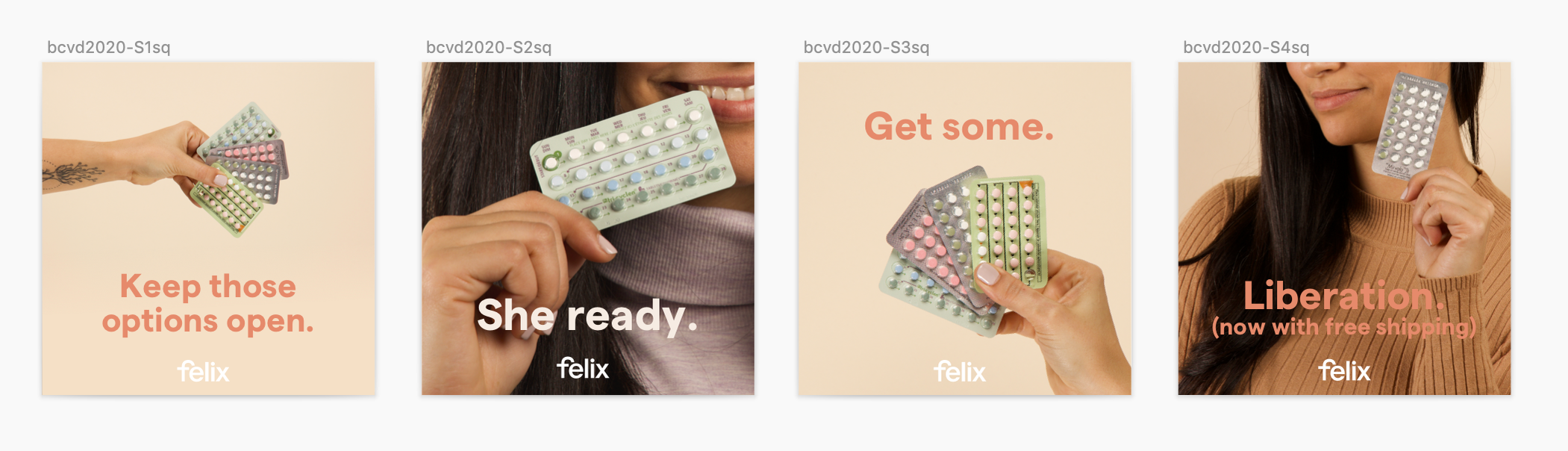
Task: Select the bcvd2020-S2sq artboard label
Action: coord(489,48)
